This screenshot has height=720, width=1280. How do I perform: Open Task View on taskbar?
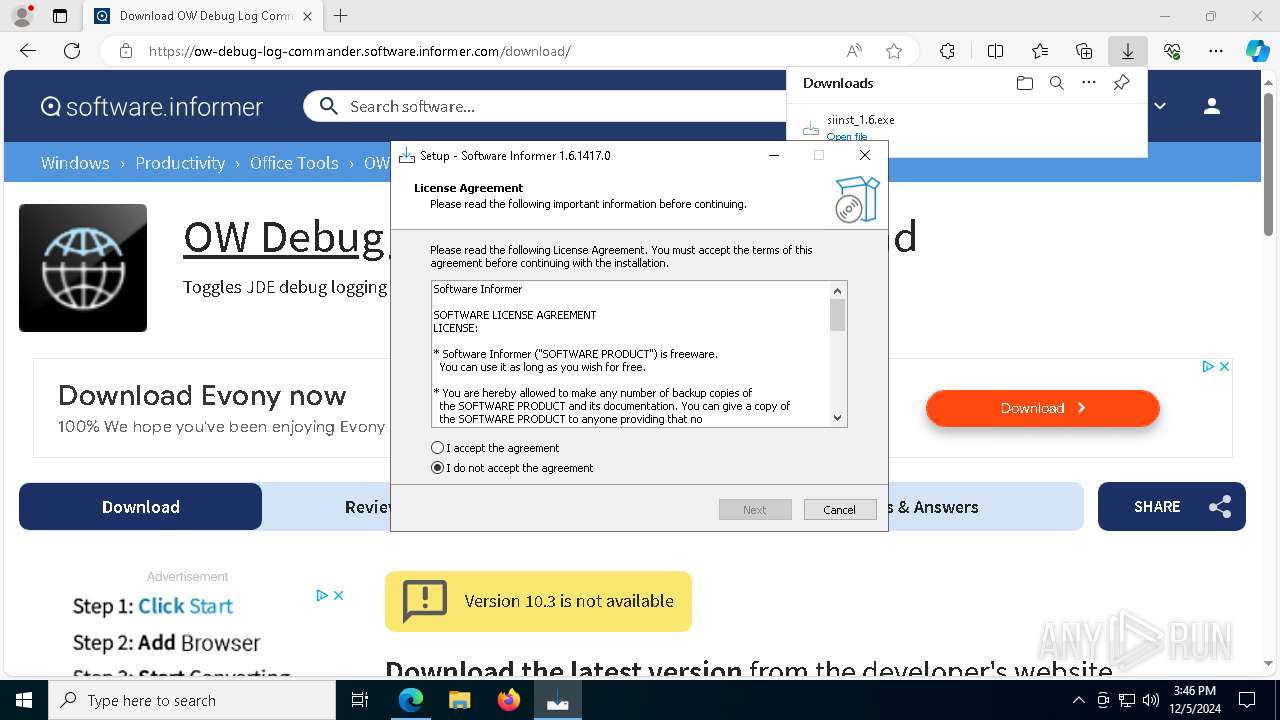(360, 700)
